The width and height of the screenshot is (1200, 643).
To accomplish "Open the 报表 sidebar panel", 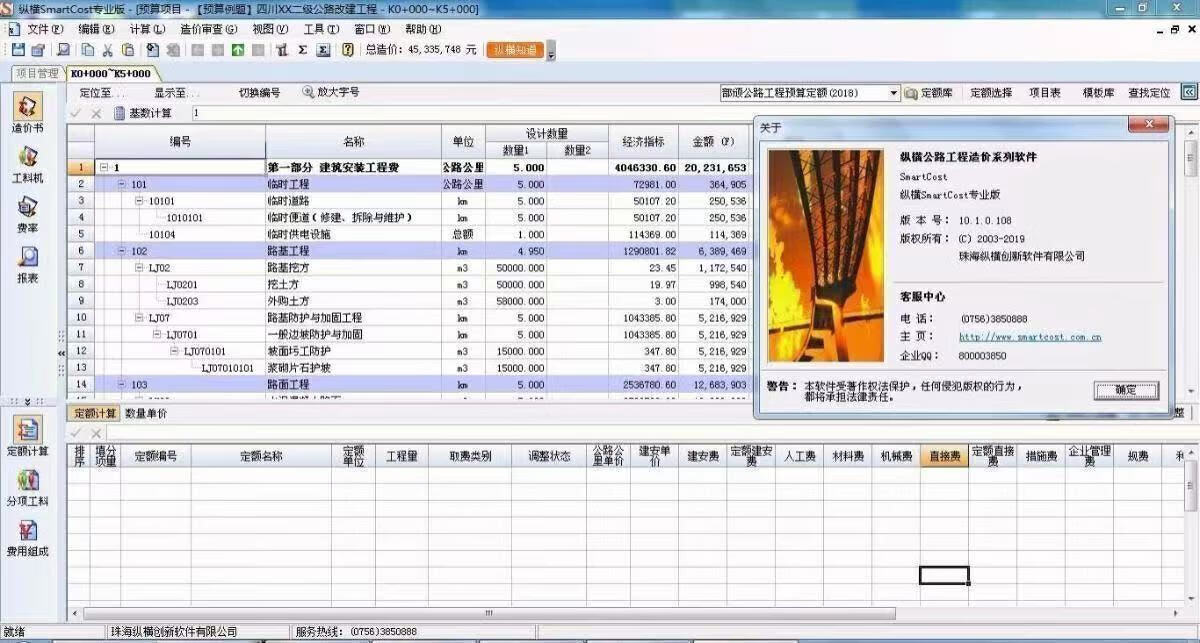I will point(28,264).
